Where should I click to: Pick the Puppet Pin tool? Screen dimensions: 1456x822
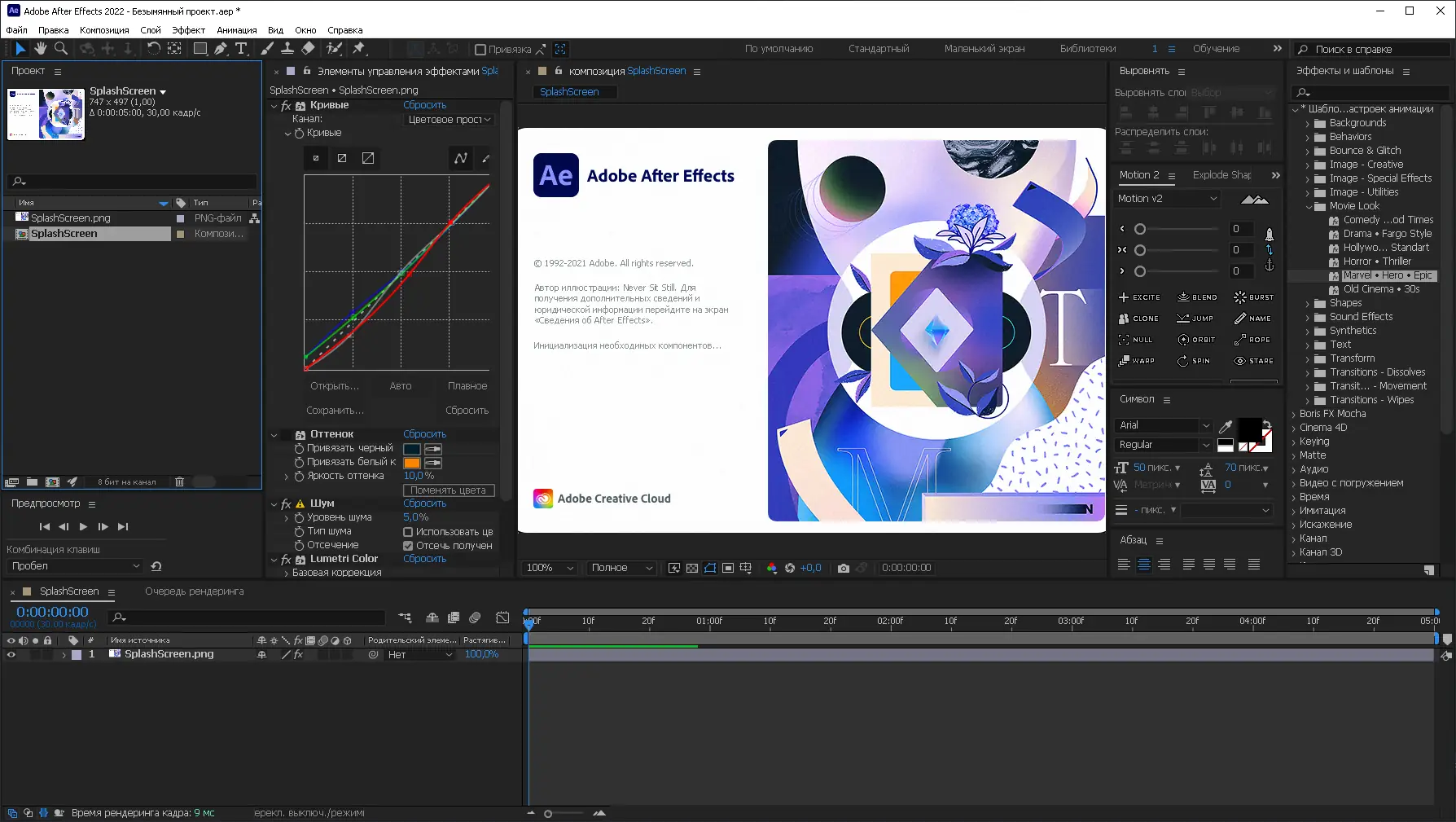[x=359, y=49]
